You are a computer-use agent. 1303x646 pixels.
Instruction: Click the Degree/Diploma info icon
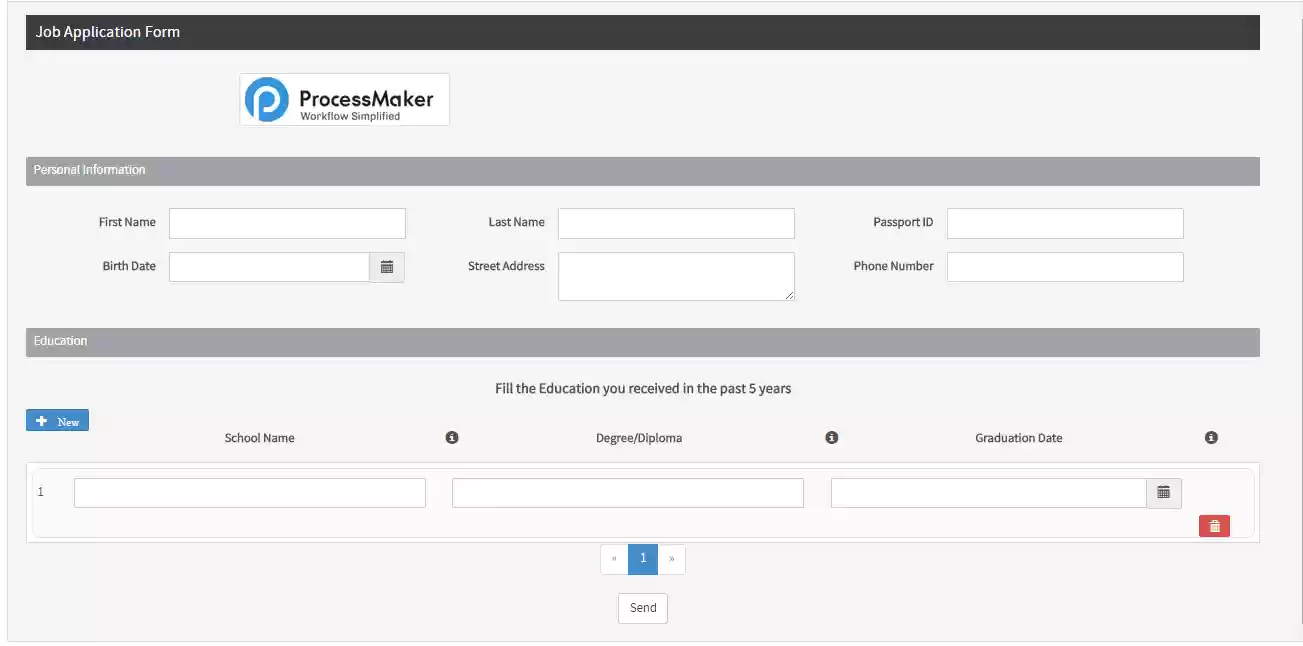tap(831, 438)
